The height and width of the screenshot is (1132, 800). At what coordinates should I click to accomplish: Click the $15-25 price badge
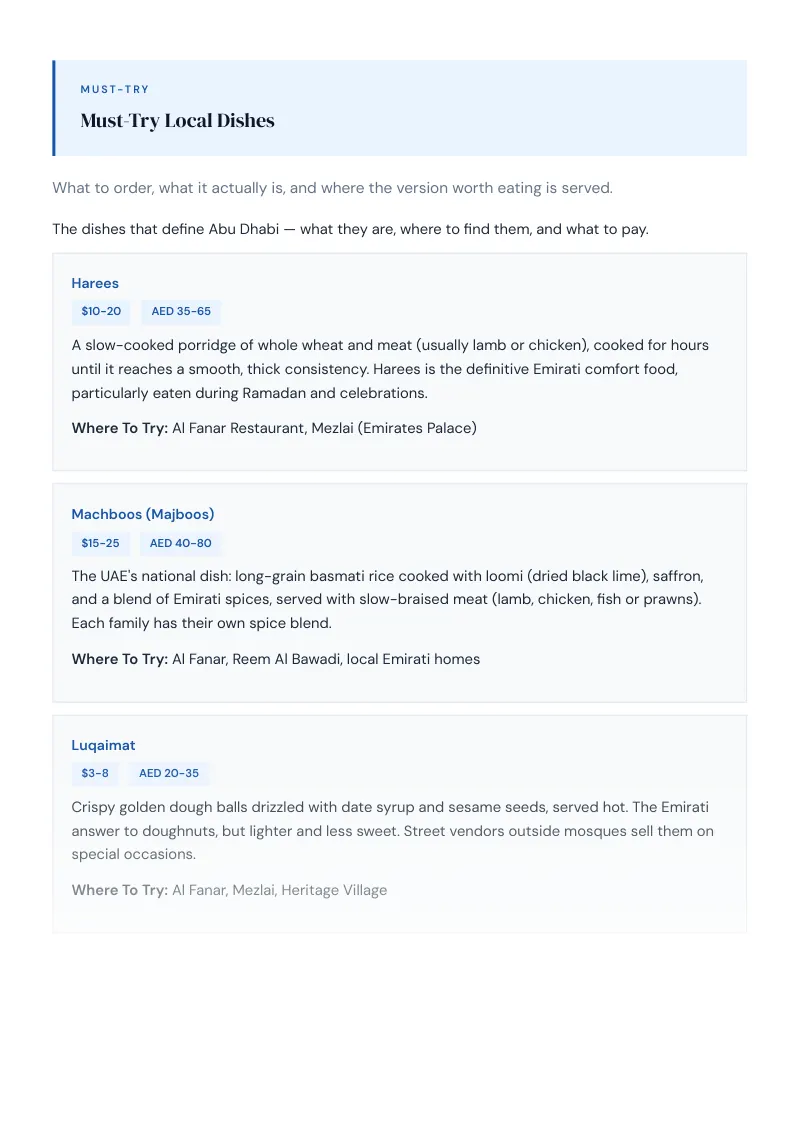click(100, 543)
